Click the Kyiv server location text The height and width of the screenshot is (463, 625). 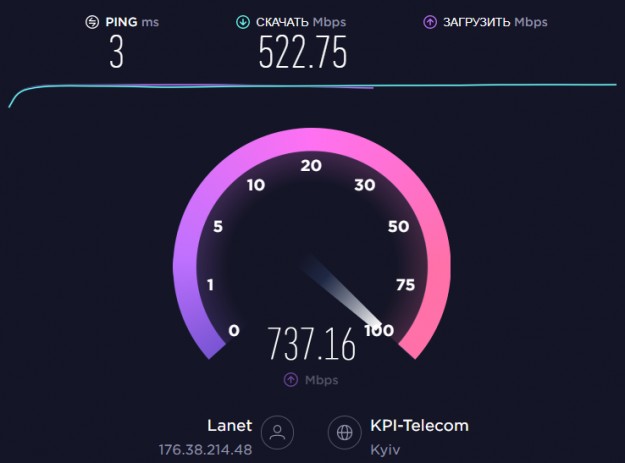(x=385, y=450)
